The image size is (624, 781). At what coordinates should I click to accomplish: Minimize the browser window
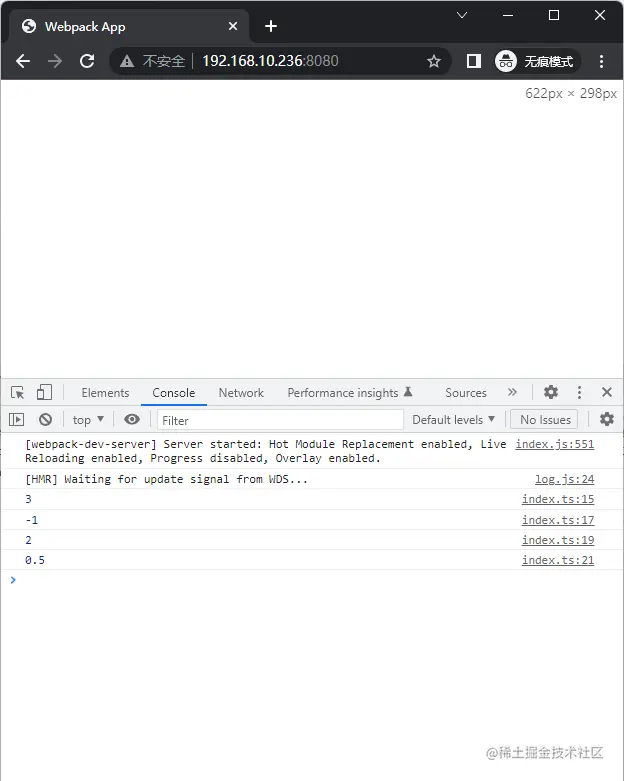[x=508, y=15]
